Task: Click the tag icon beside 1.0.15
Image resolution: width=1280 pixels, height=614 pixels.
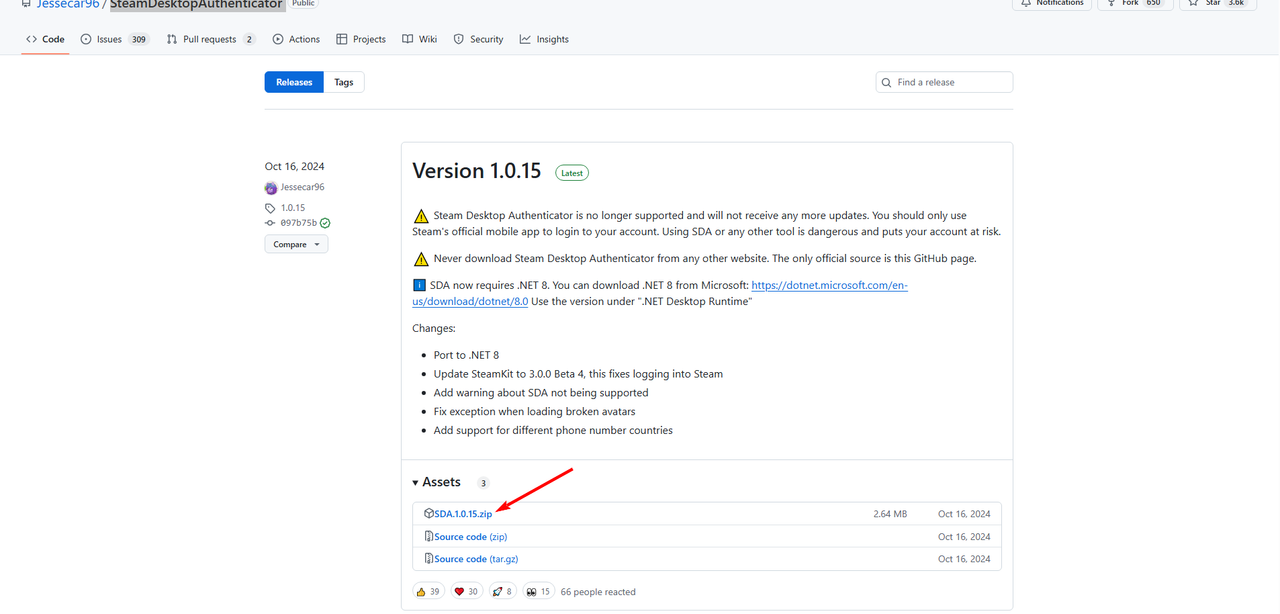Action: point(271,208)
